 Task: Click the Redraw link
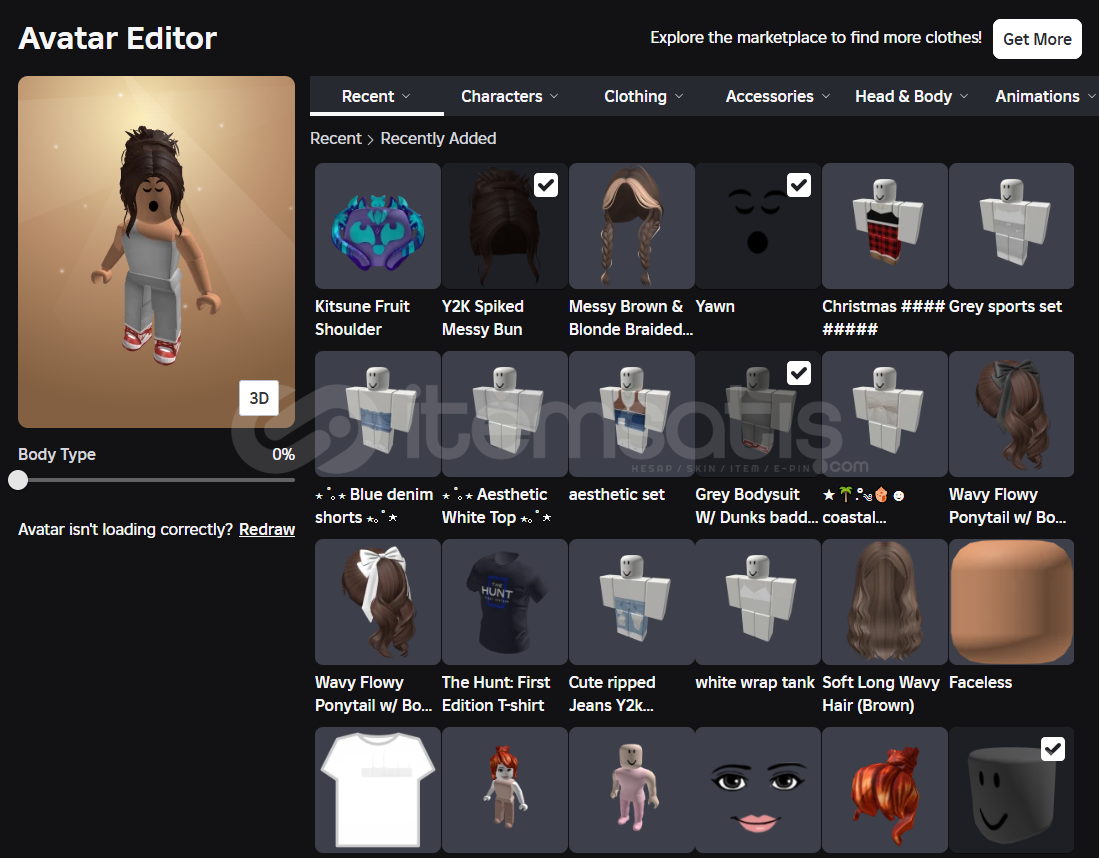(267, 530)
